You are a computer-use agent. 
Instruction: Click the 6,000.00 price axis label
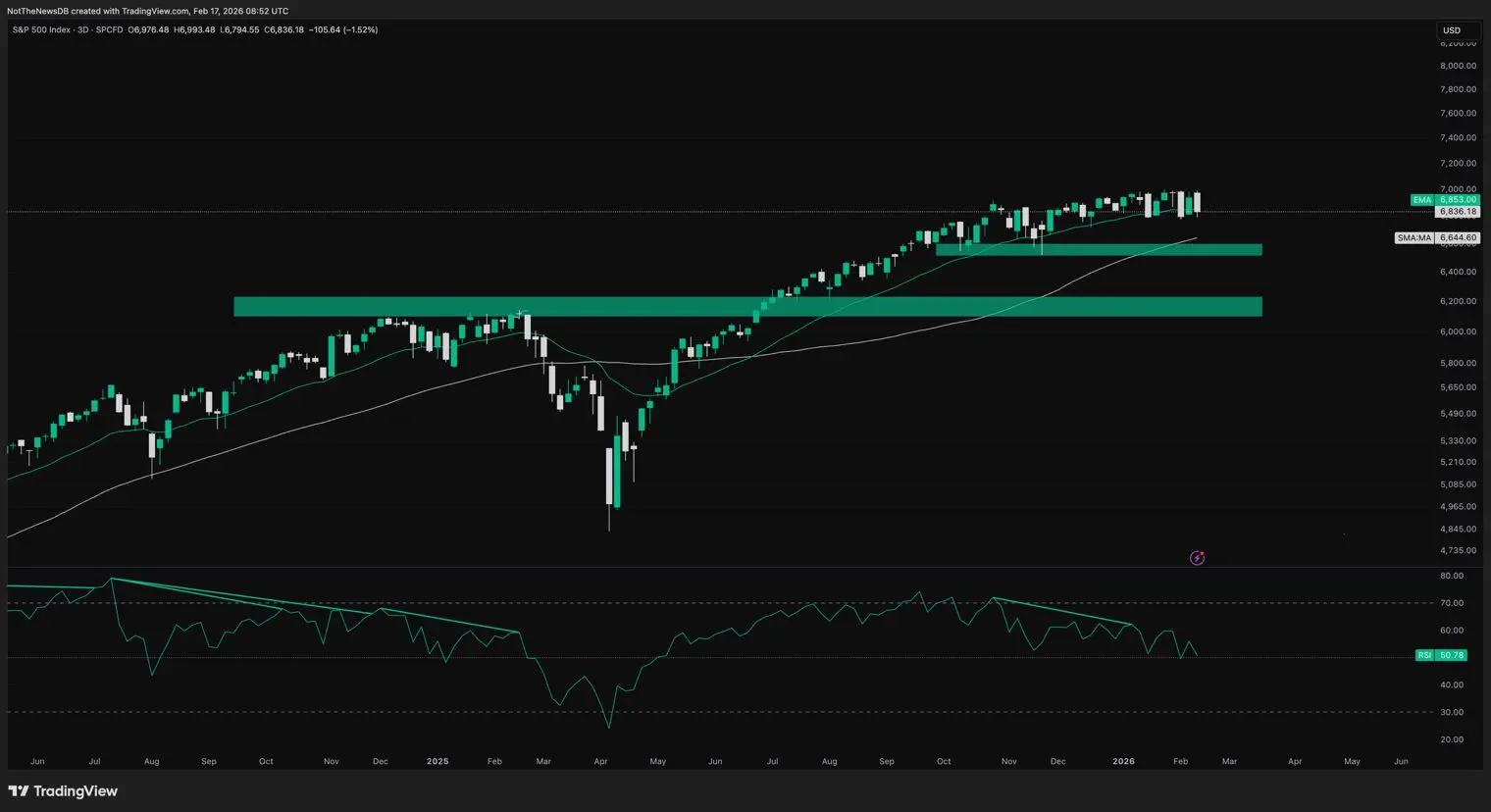pos(1458,331)
